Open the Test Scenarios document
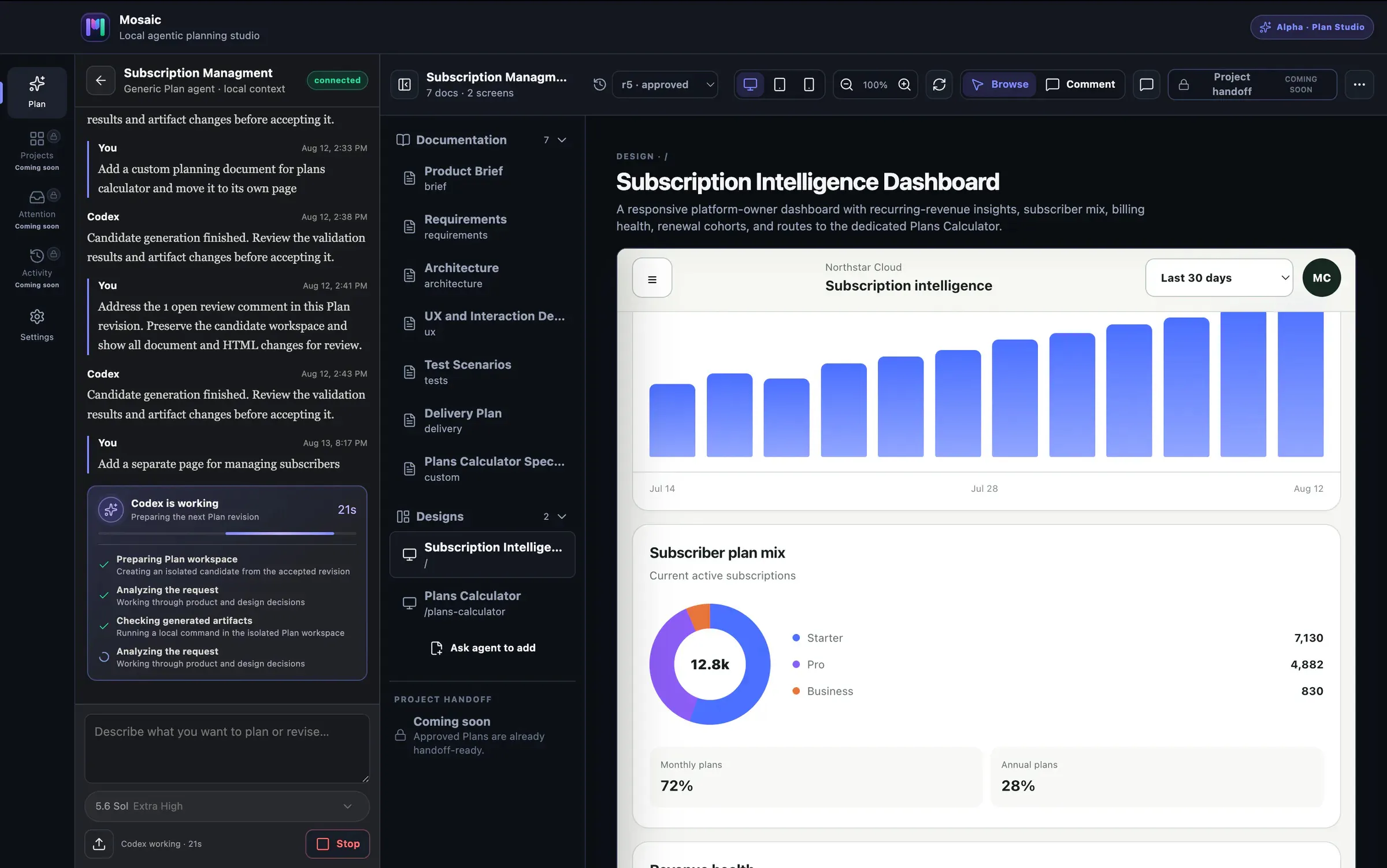The height and width of the screenshot is (868, 1387). [483, 372]
